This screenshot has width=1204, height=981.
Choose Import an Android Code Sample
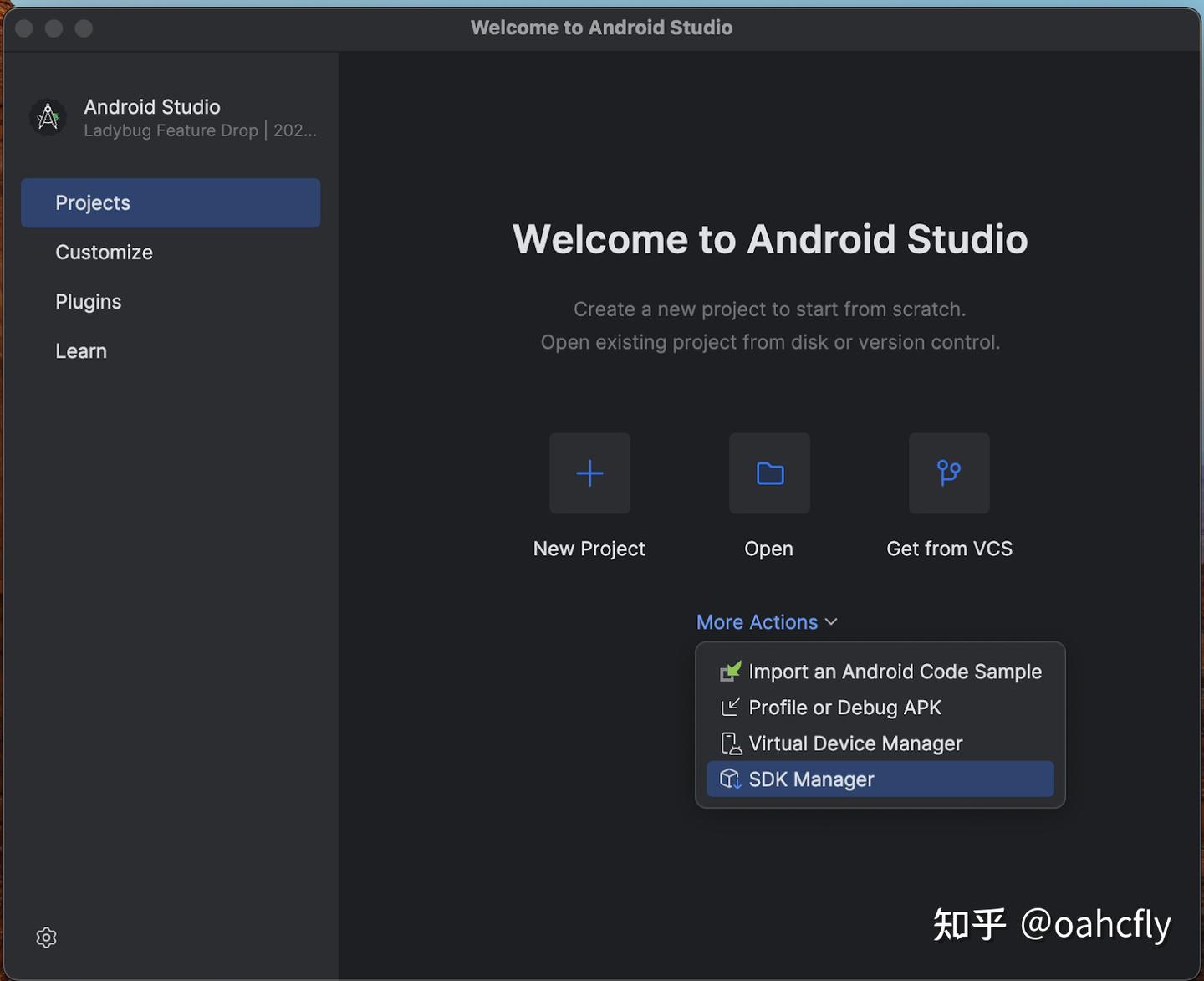pyautogui.click(x=895, y=671)
